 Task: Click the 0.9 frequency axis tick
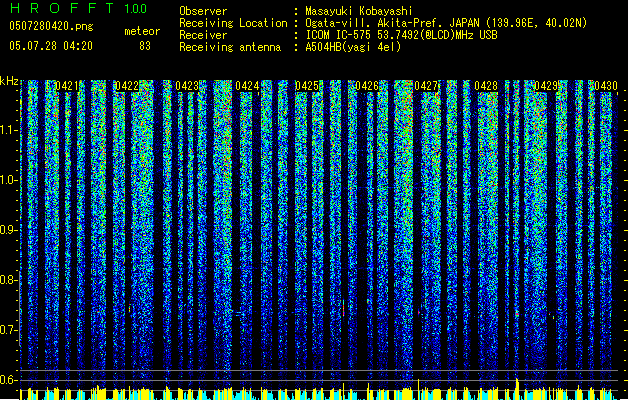pyautogui.click(x=8, y=230)
